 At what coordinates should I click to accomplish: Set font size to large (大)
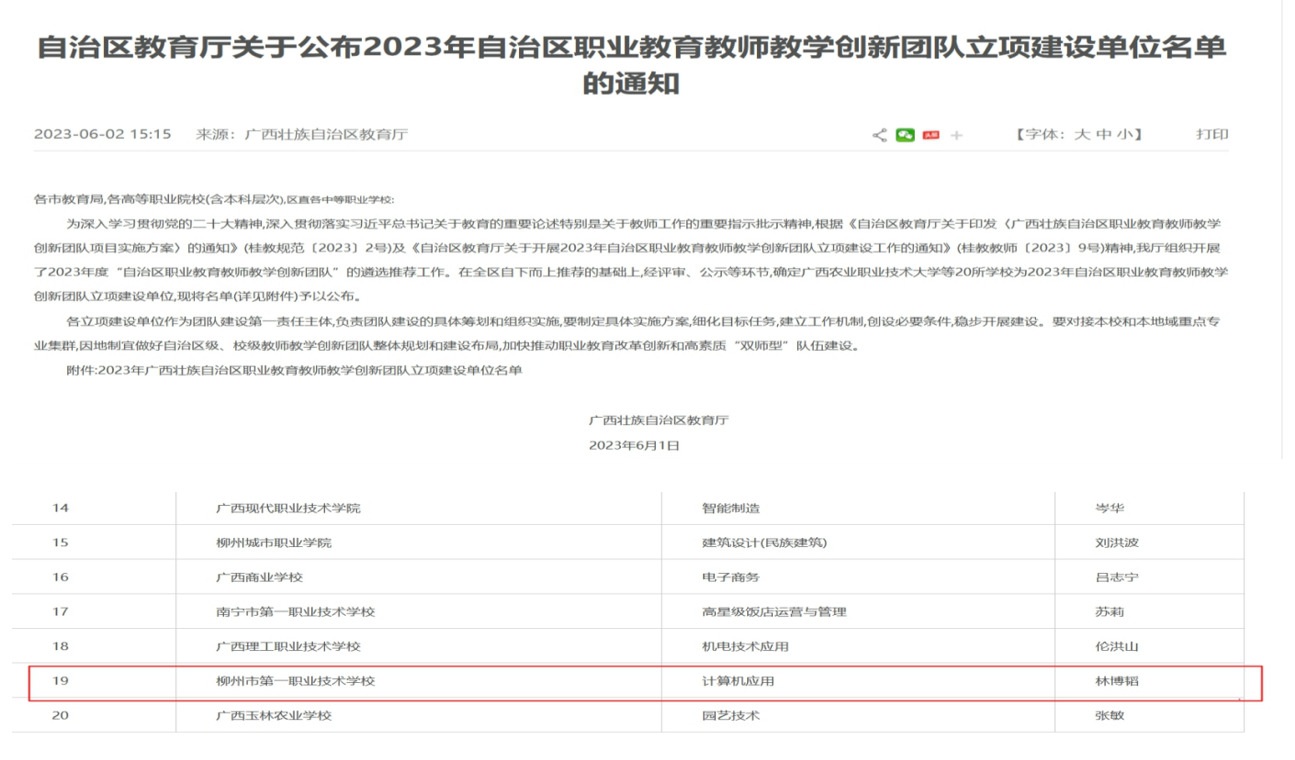1081,134
